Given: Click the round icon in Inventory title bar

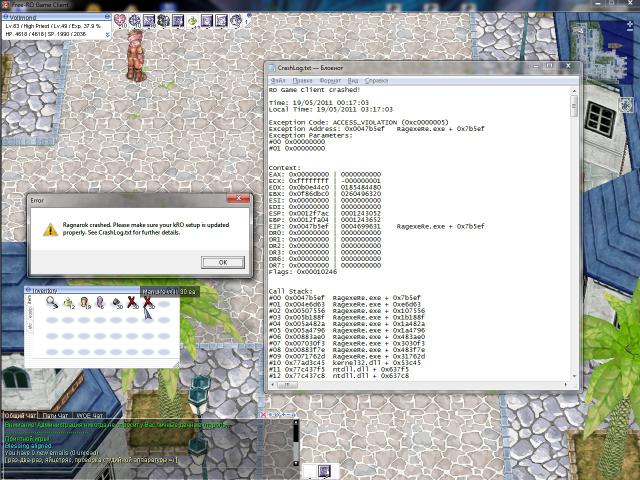Looking at the screenshot, I should [x=28, y=290].
